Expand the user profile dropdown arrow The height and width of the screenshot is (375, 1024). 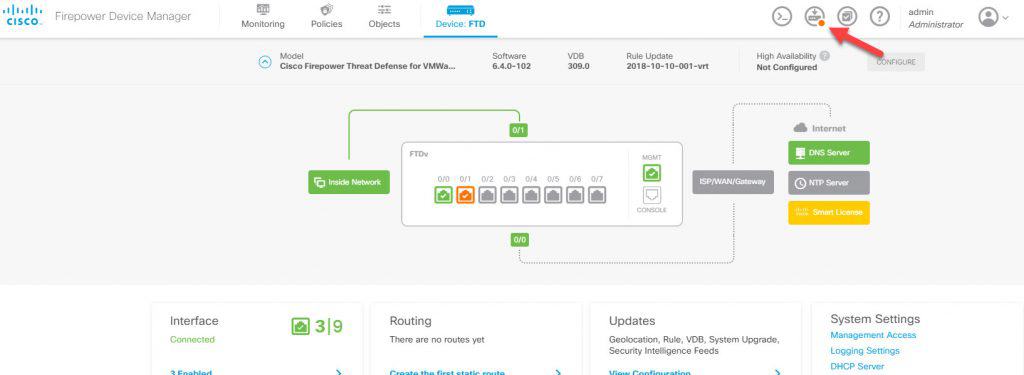[1006, 18]
